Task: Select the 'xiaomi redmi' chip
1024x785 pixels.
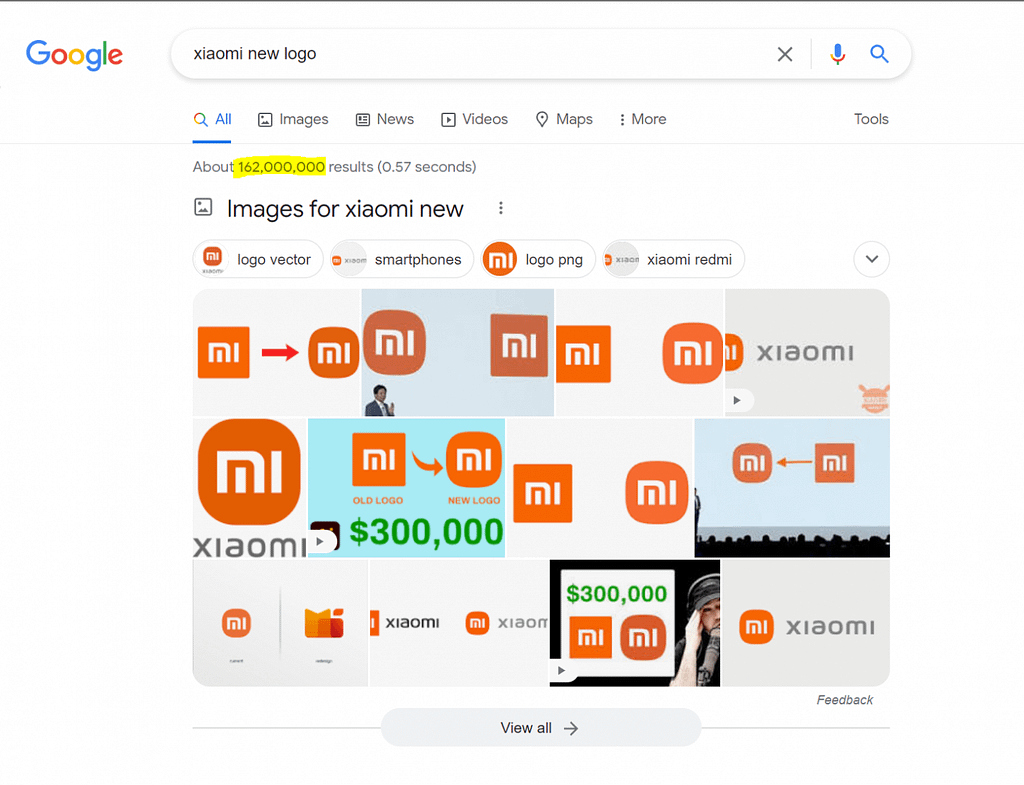Action: tap(673, 259)
